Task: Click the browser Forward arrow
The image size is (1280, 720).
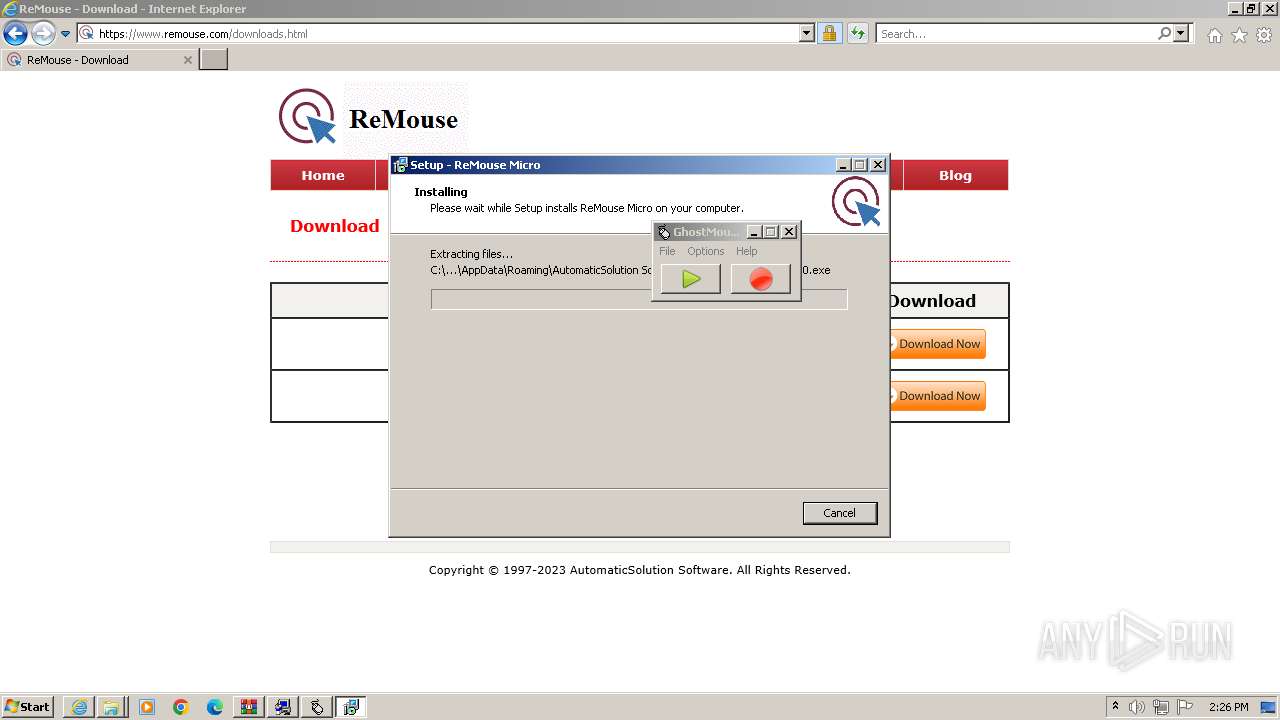Action: pos(42,34)
